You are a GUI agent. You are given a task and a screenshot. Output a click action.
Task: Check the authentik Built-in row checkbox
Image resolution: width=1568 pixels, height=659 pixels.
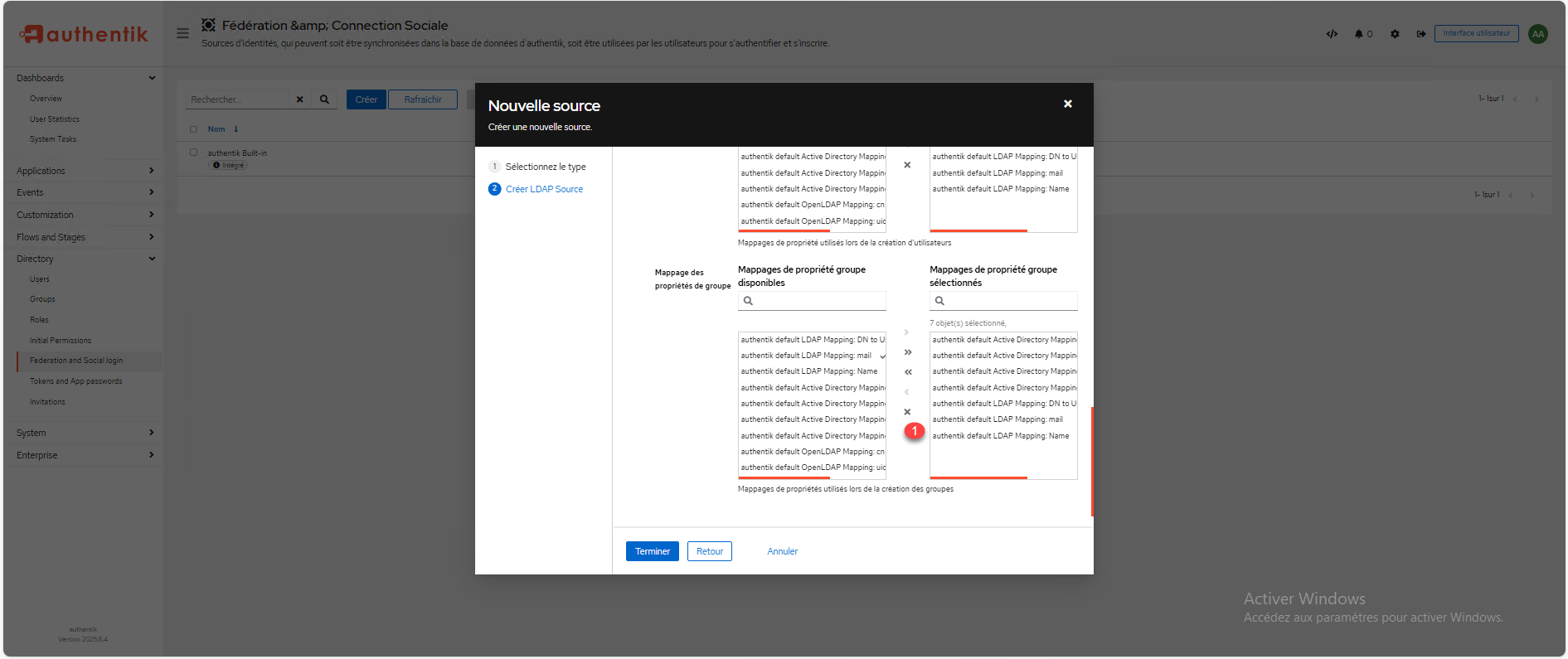click(194, 153)
